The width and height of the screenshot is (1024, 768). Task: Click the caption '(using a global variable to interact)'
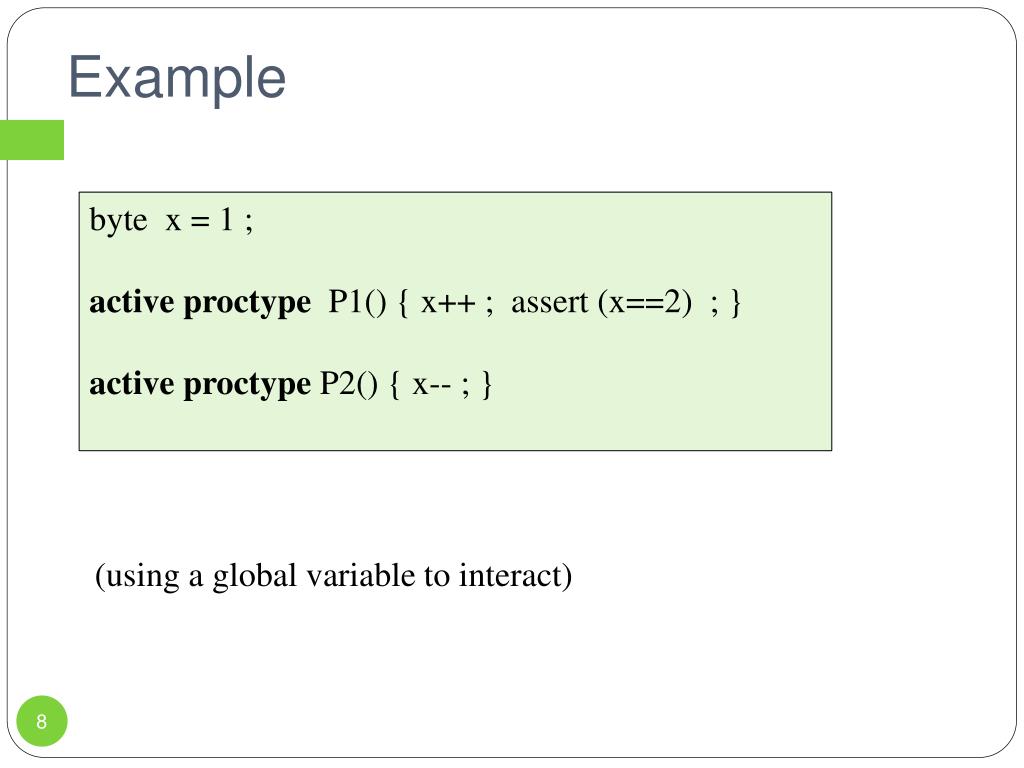tap(333, 576)
